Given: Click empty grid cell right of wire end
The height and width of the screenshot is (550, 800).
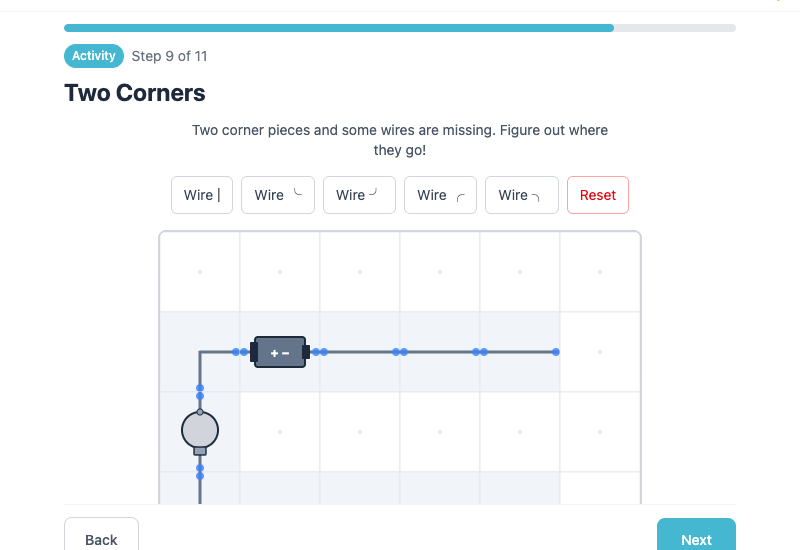Looking at the screenshot, I should click(x=600, y=352).
